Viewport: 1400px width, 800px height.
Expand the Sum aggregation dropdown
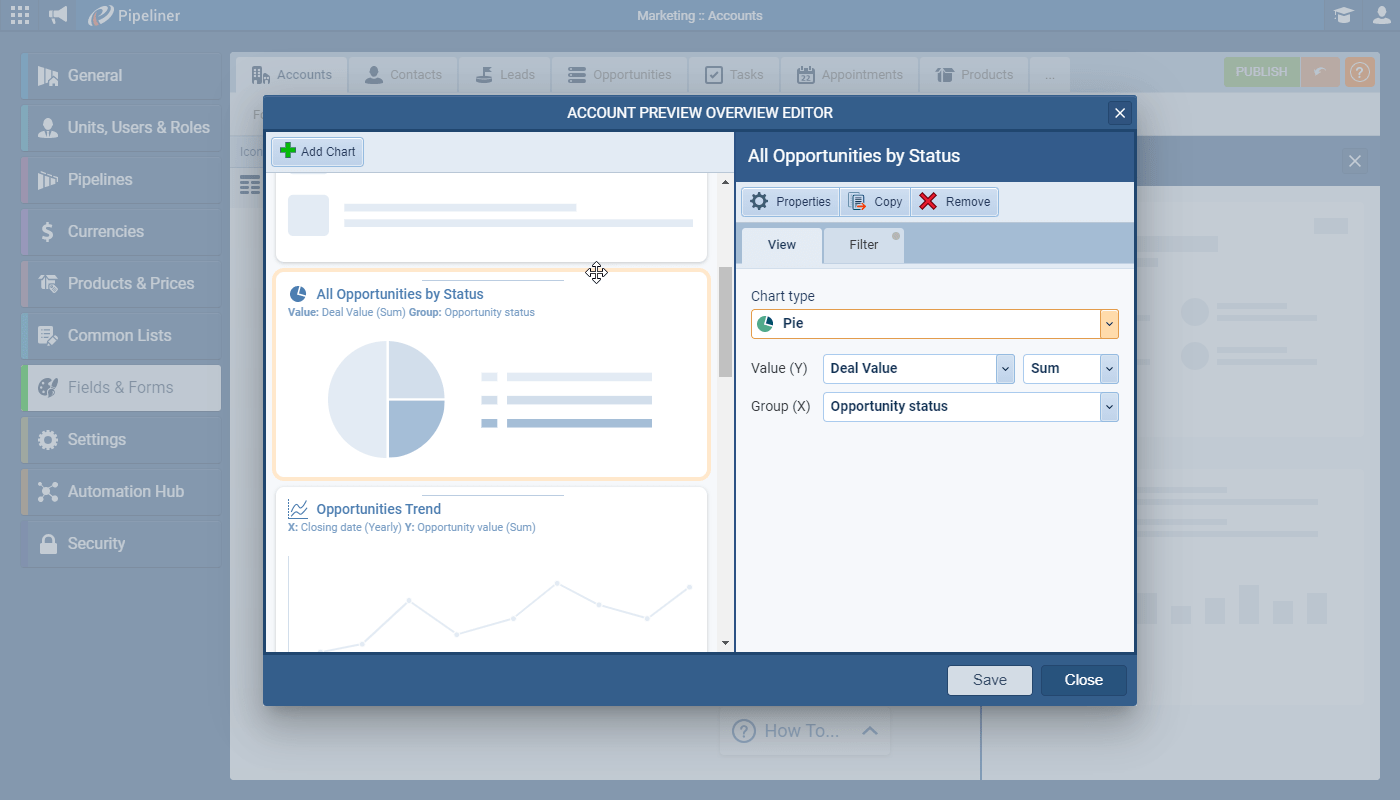1108,369
